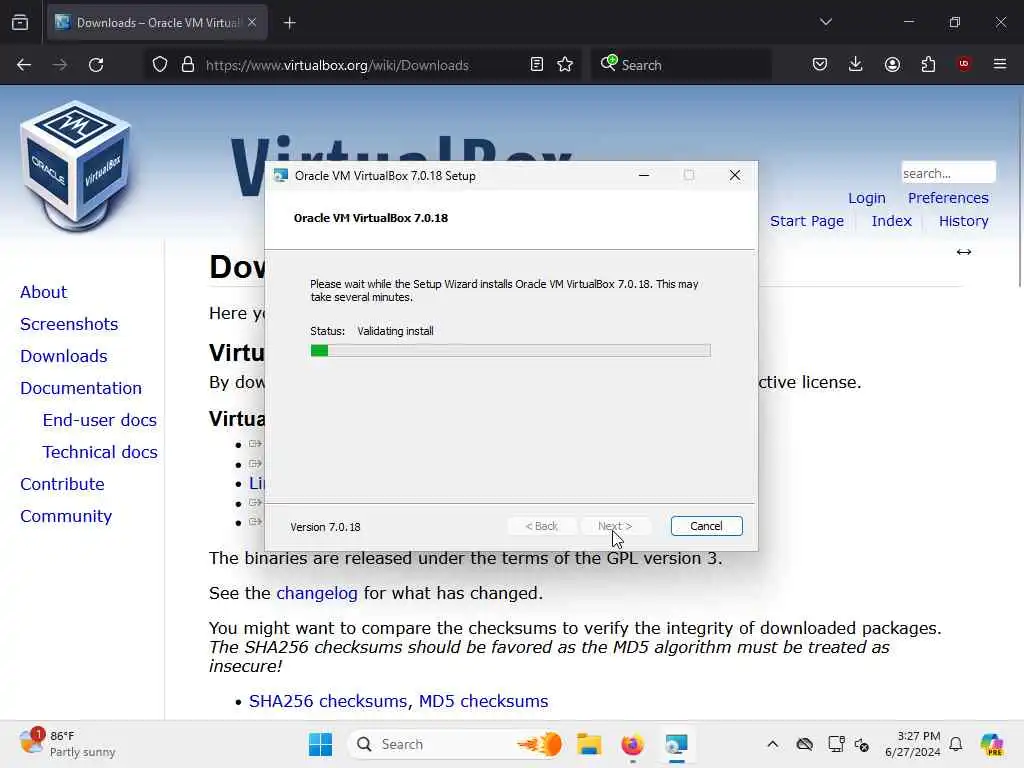Screen dimensions: 1024x768
Task: Open Documentation in sidebar
Action: click(80, 388)
